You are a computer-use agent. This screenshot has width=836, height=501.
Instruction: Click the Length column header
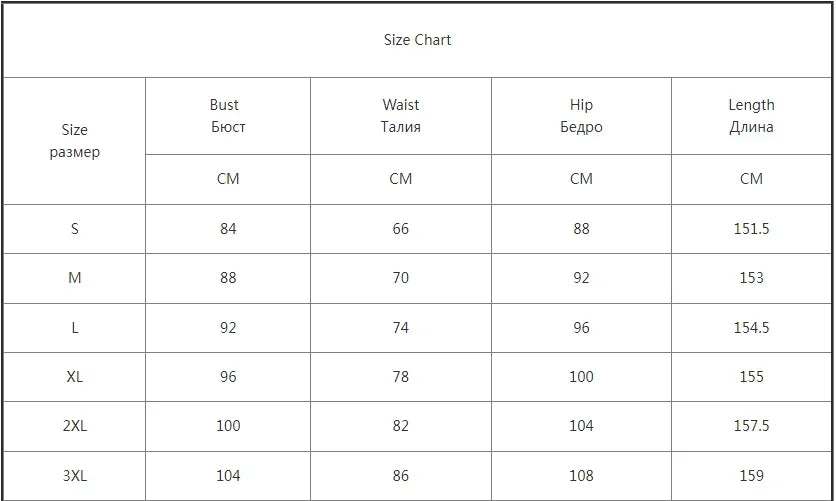point(751,116)
